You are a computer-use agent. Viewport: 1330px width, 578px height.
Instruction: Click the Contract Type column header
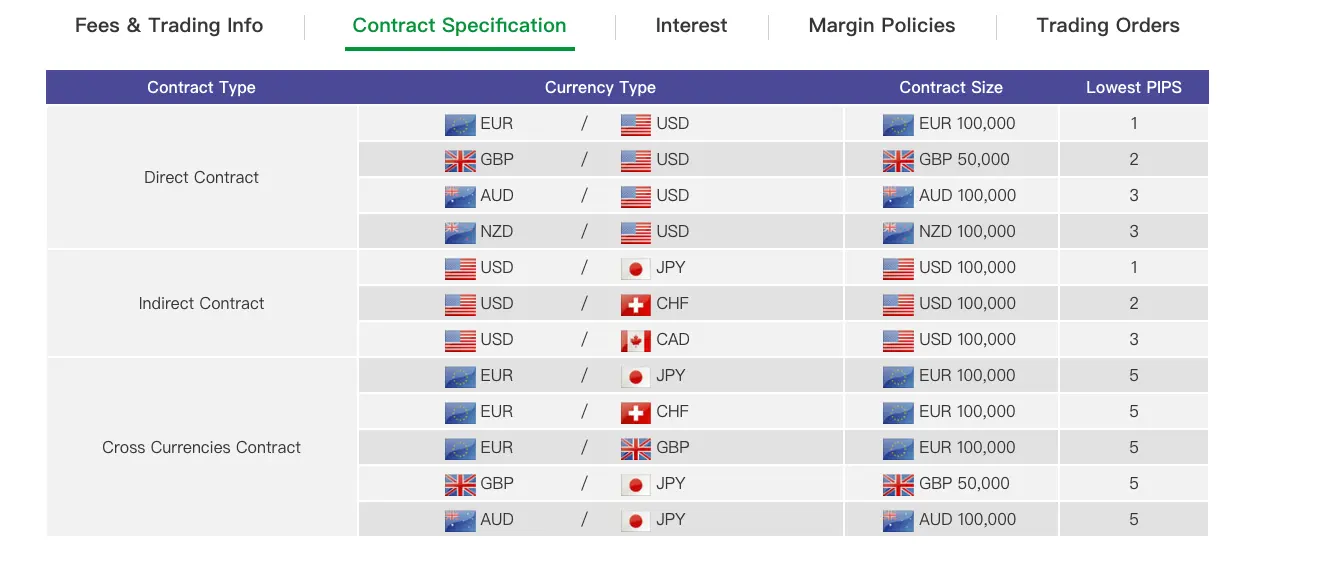tap(201, 87)
